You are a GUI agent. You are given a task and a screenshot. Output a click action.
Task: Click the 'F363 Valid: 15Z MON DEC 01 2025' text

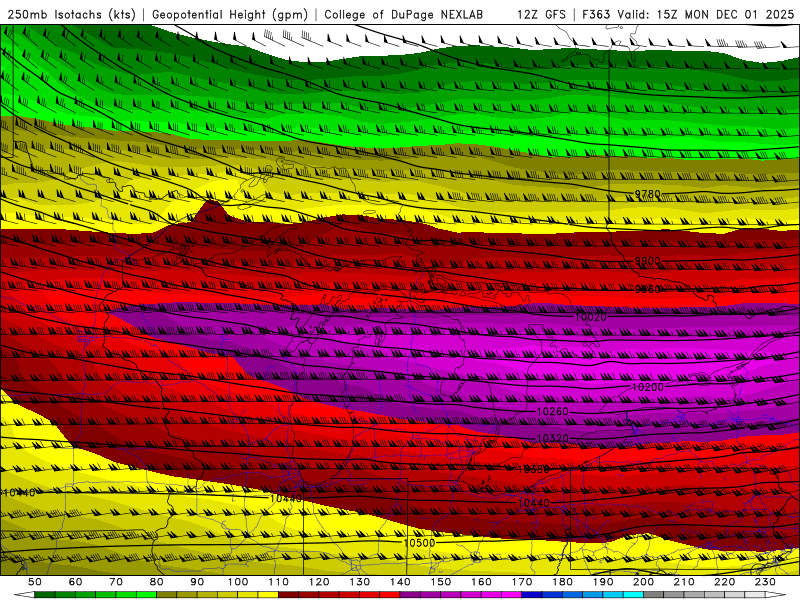point(688,14)
